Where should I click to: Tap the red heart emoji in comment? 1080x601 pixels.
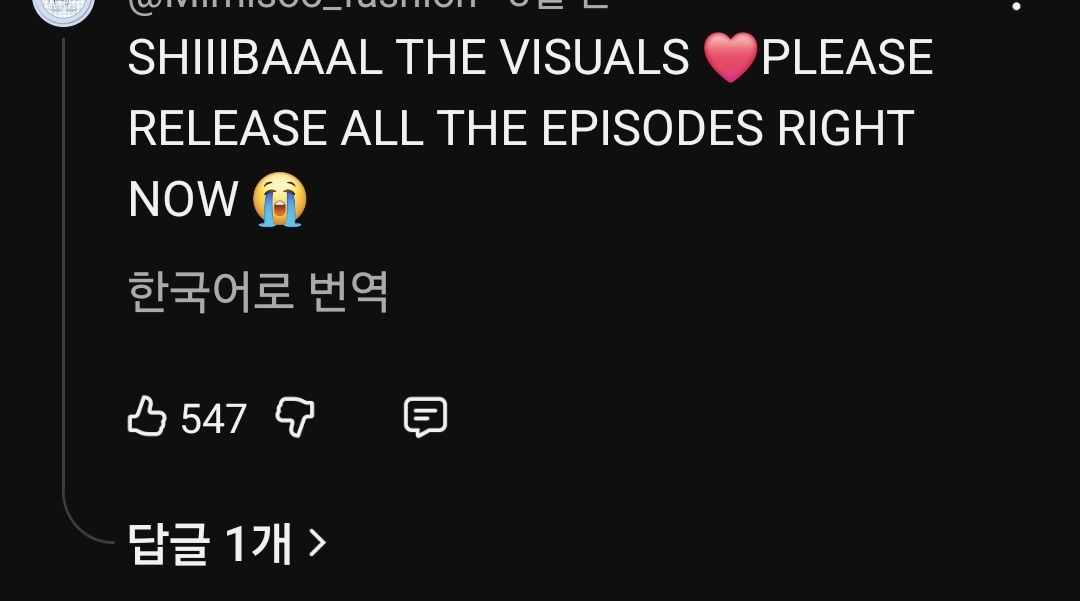click(731, 58)
